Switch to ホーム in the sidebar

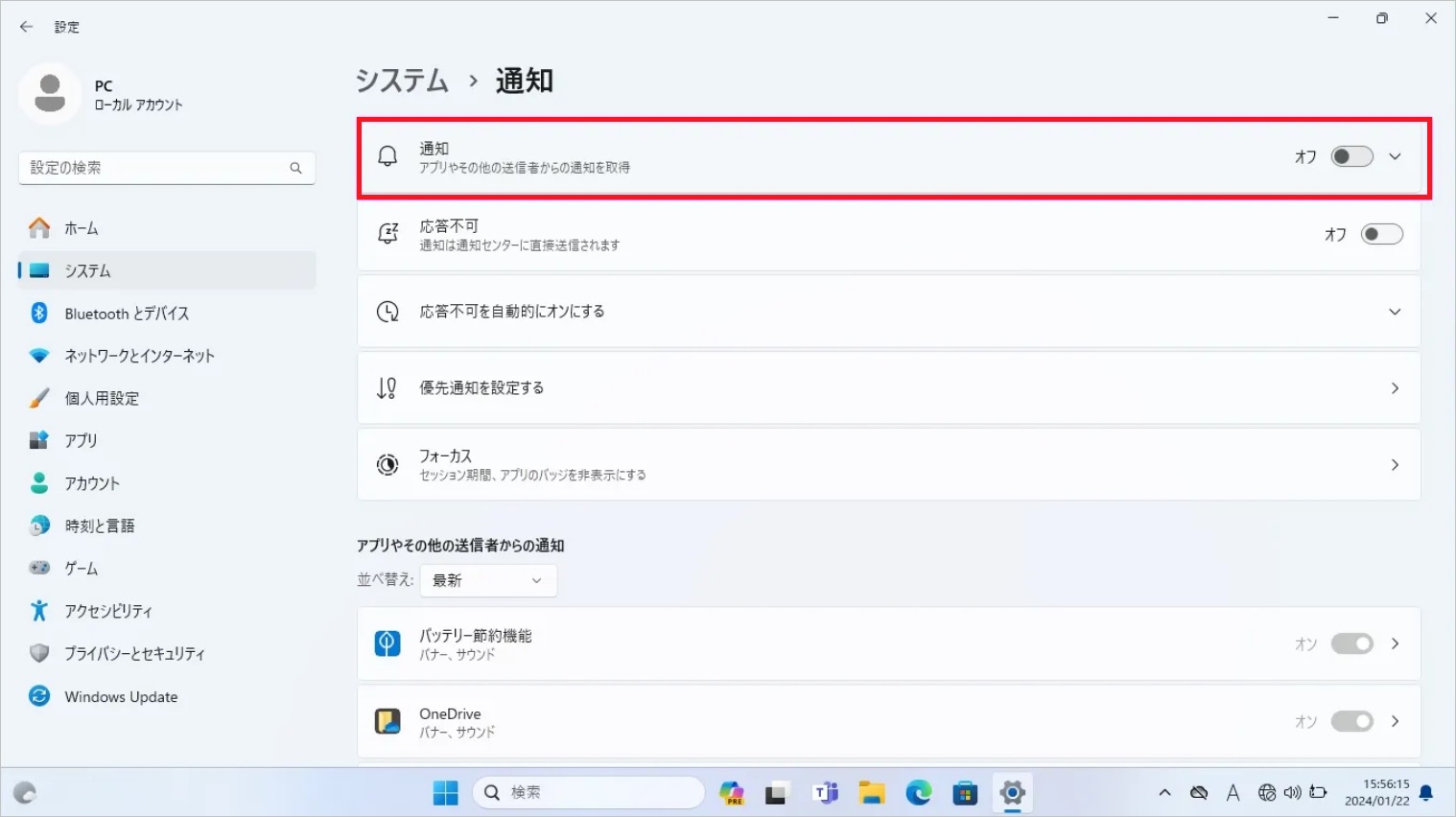pyautogui.click(x=82, y=228)
